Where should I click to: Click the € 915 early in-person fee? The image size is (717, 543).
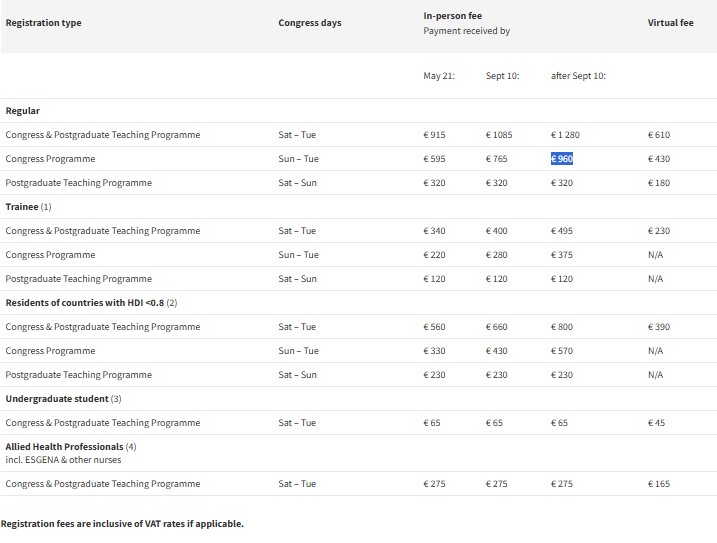(434, 135)
